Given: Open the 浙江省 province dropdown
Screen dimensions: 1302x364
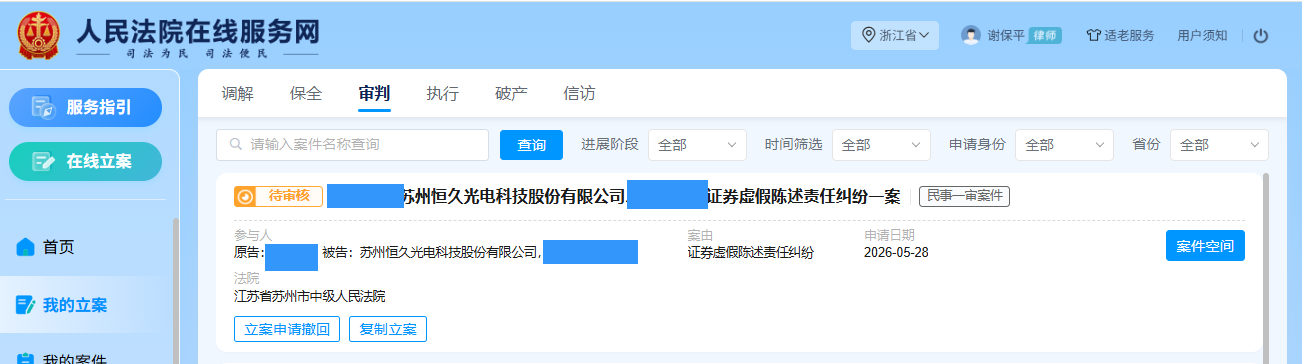Looking at the screenshot, I should [x=895, y=35].
